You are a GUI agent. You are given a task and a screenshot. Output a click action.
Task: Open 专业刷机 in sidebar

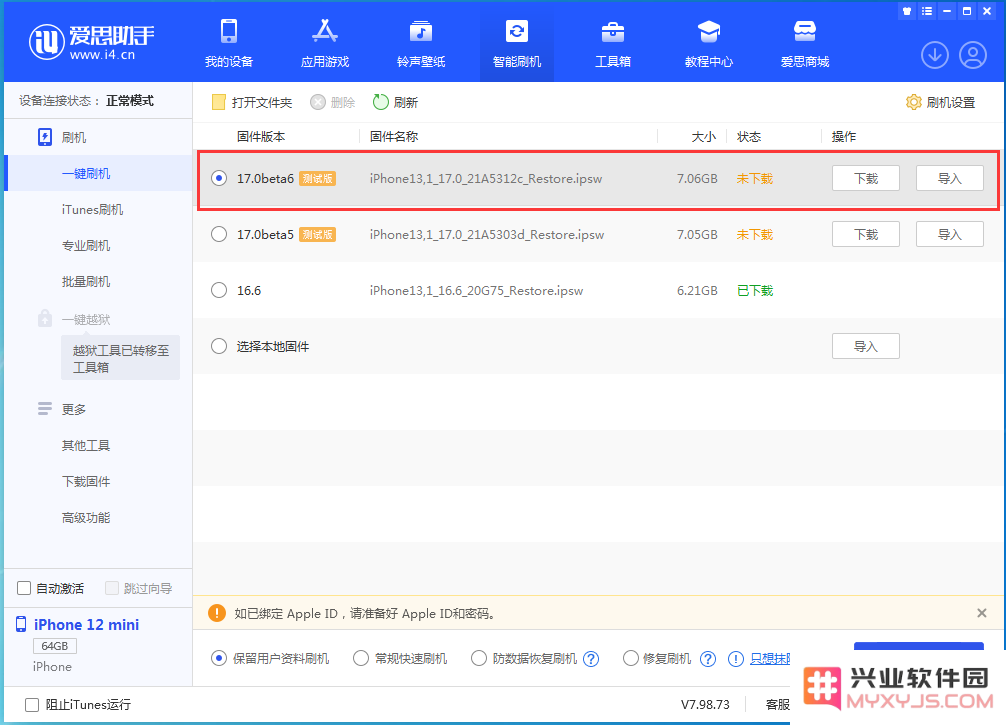(x=86, y=245)
